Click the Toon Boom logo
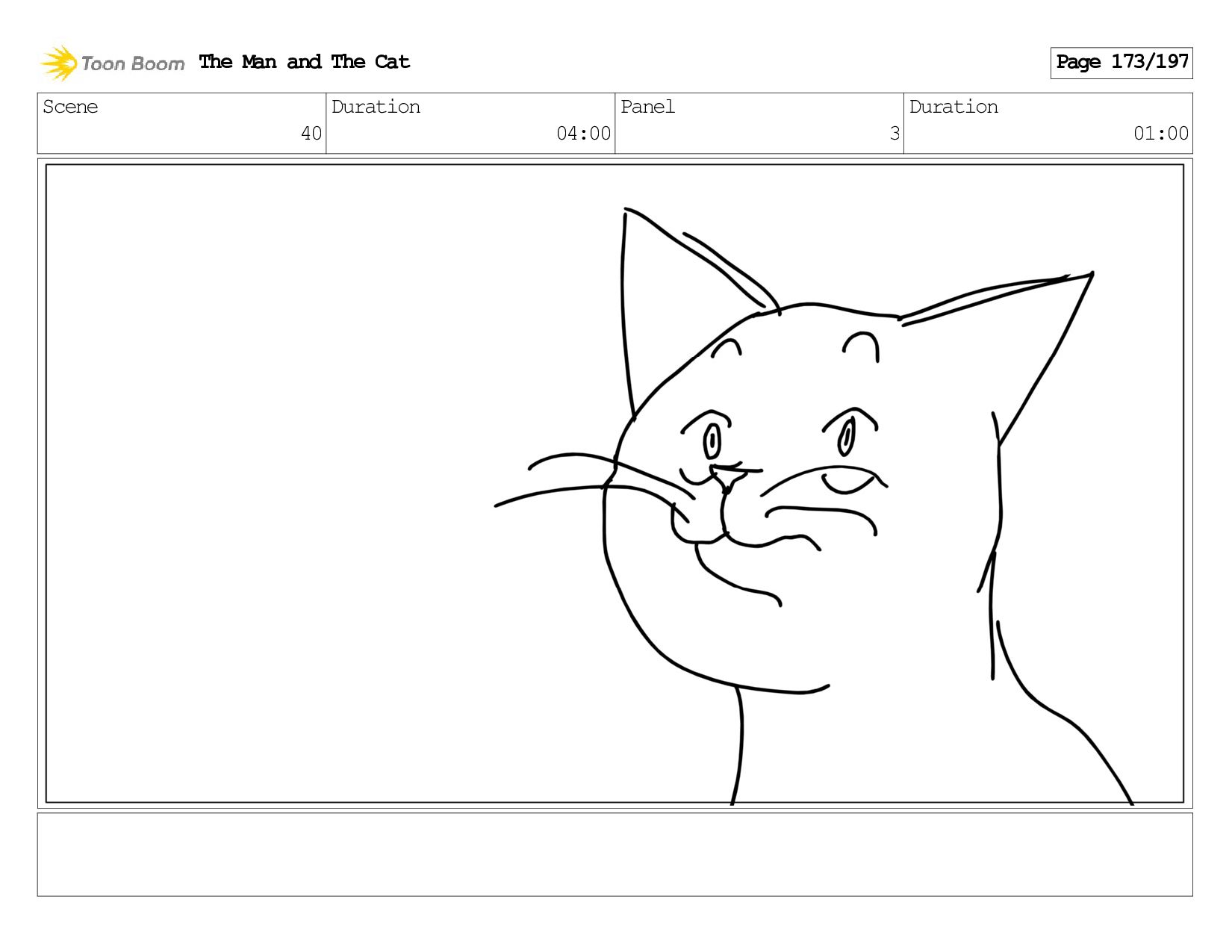Viewport: 1232px width, 952px height. (112, 63)
